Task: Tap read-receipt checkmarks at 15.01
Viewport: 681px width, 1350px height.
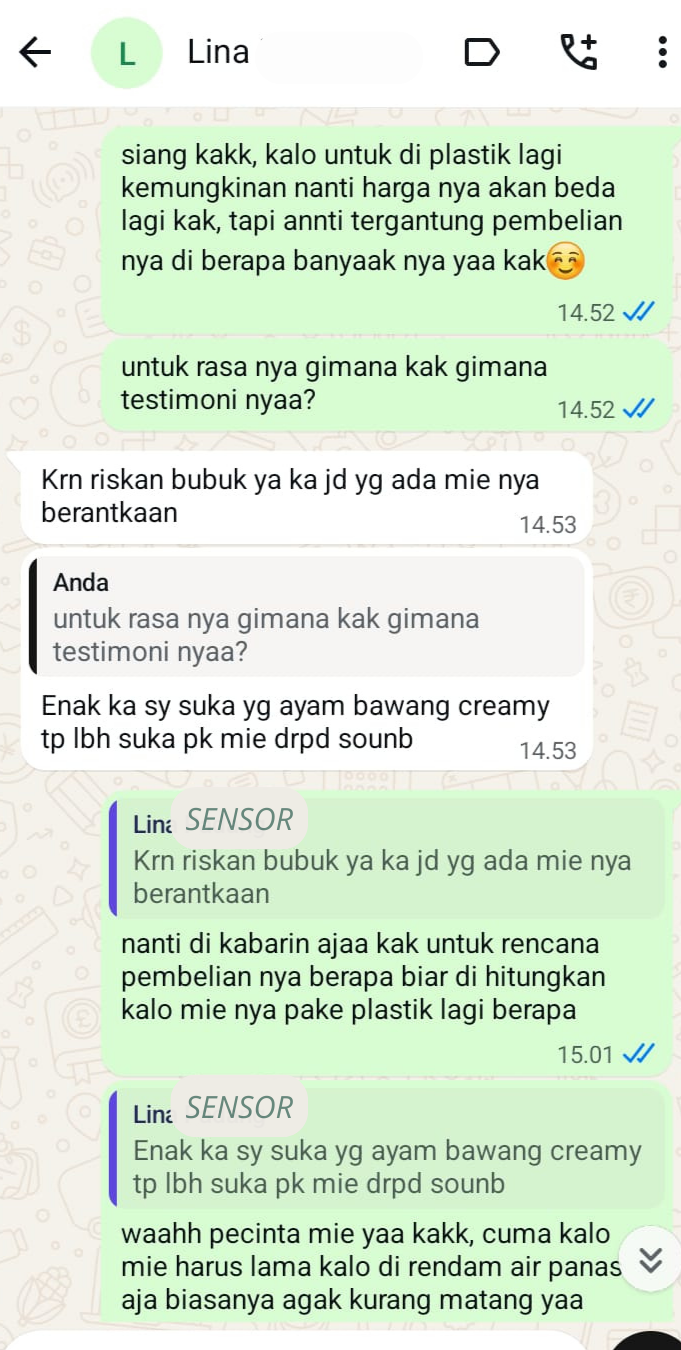Action: pyautogui.click(x=638, y=1053)
